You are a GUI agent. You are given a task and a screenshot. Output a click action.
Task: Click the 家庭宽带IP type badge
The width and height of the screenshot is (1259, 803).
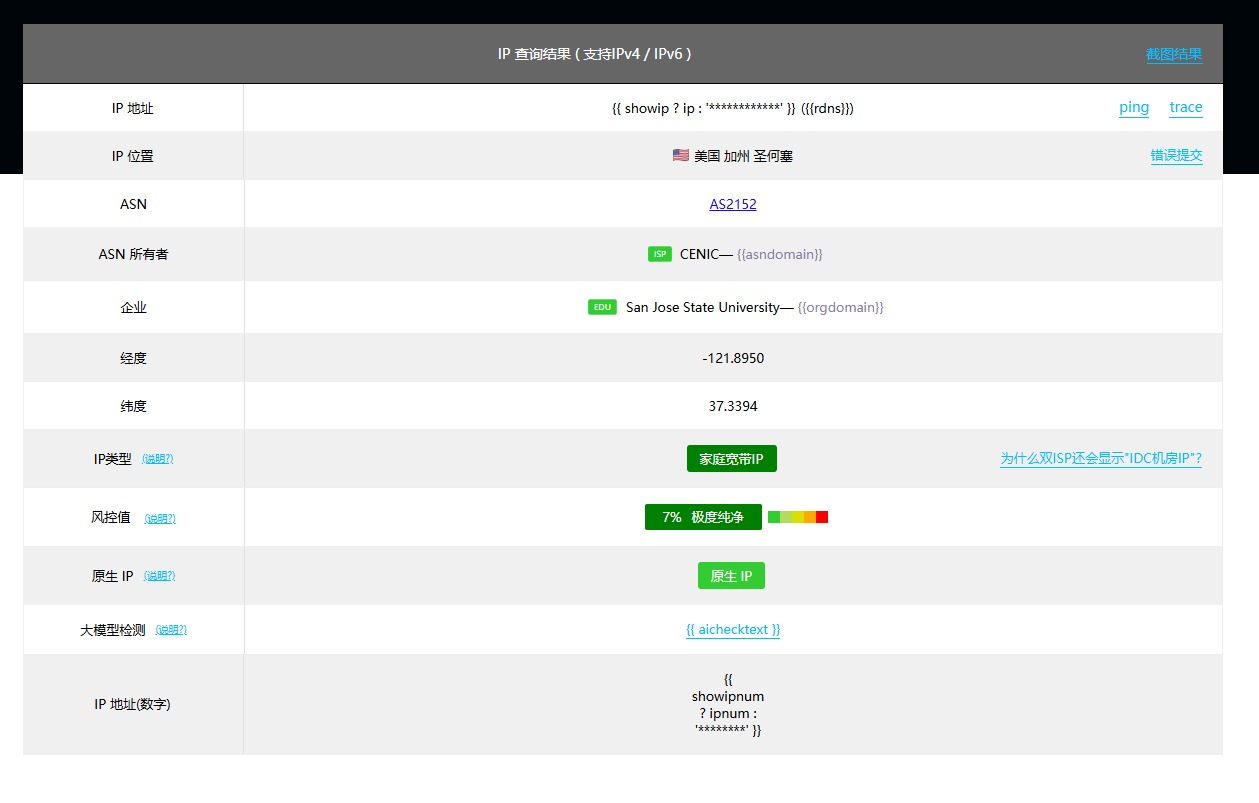pos(731,459)
